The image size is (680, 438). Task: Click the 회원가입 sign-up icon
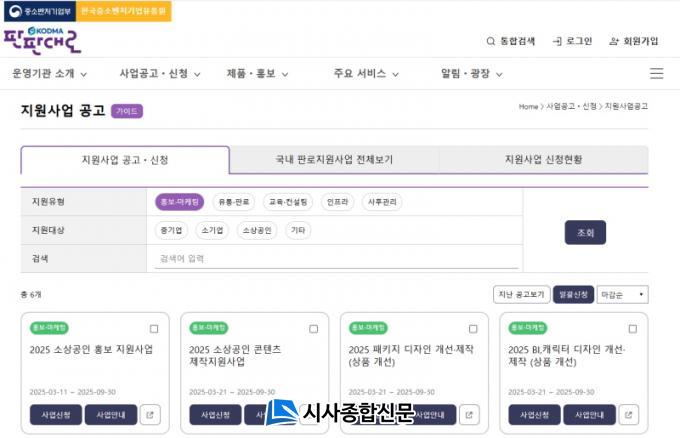[x=614, y=41]
